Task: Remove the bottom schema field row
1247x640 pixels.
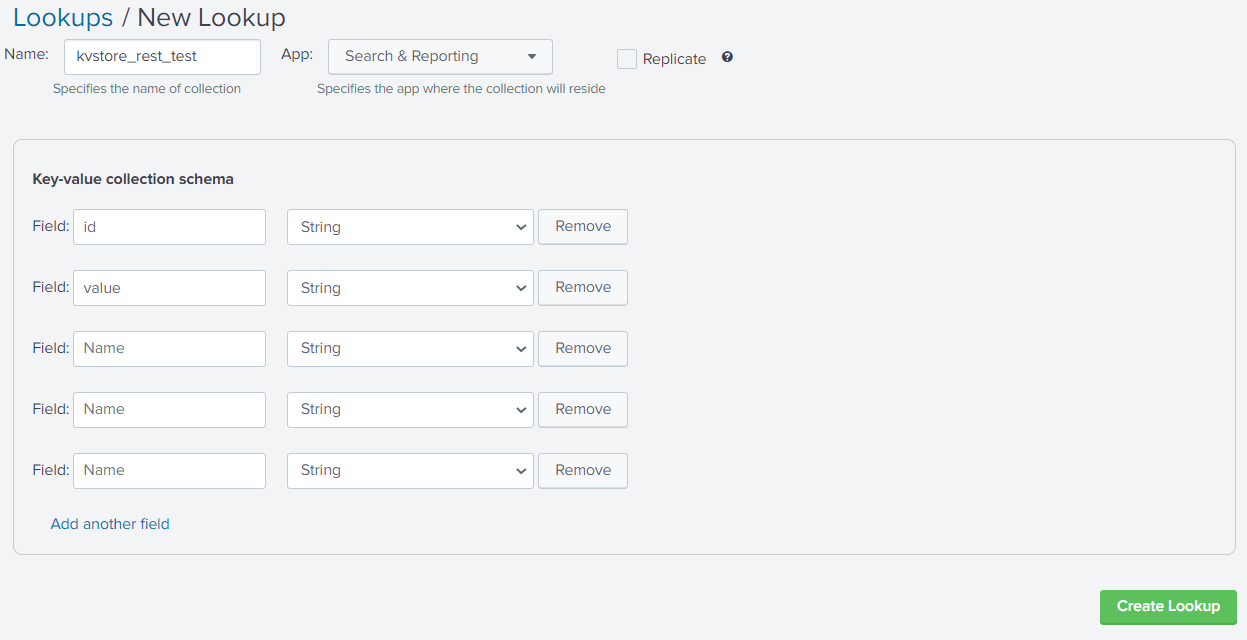Action: click(x=582, y=470)
